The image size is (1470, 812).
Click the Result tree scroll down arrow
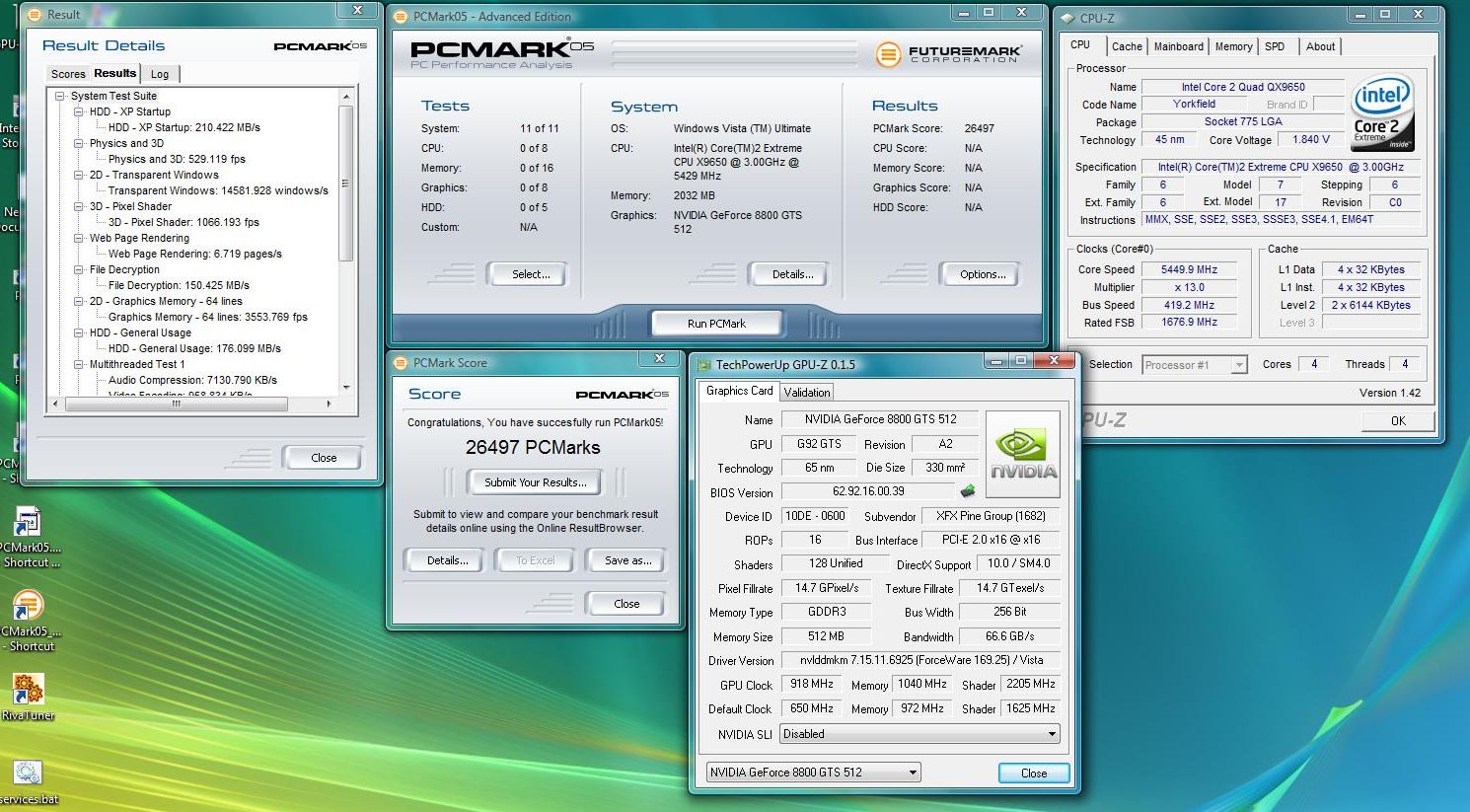point(345,388)
